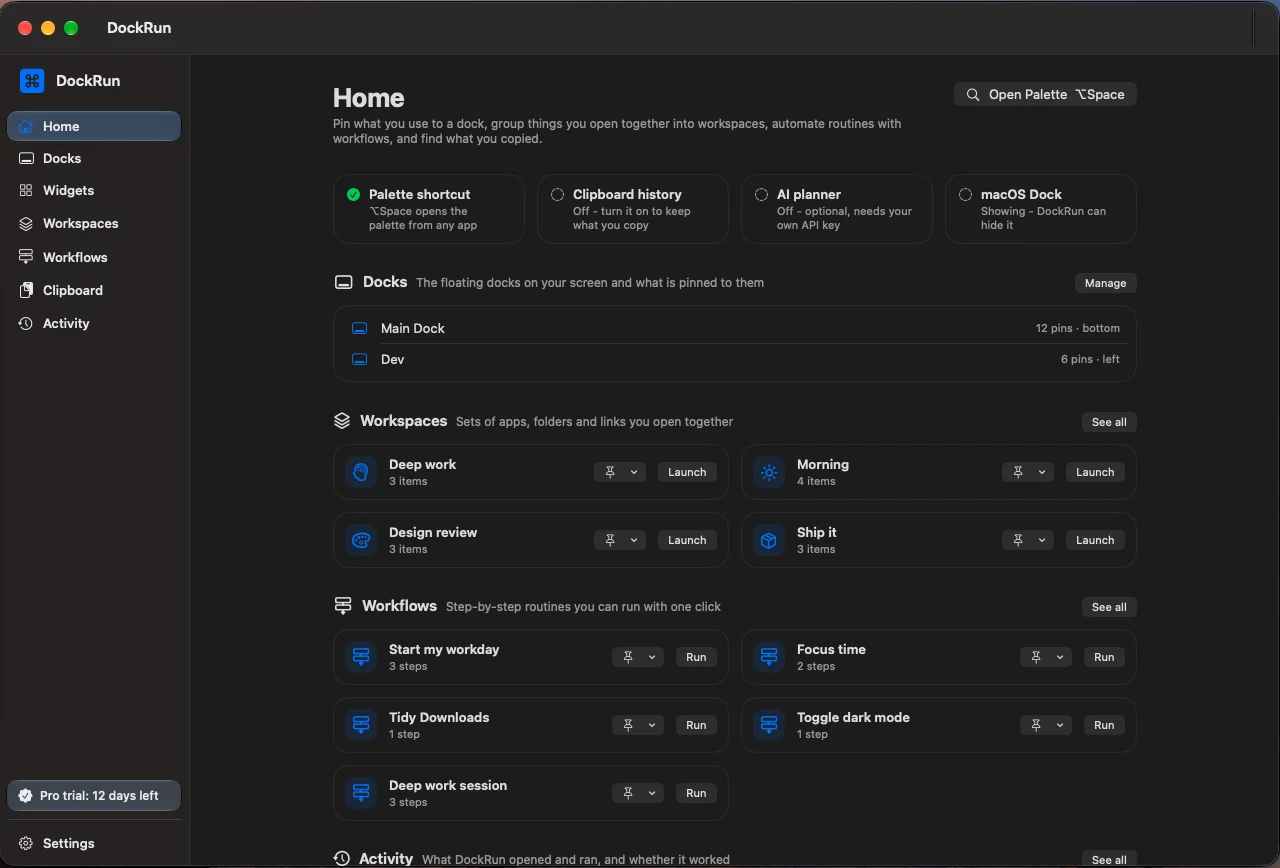Launch the Deep work workspace

[x=687, y=472]
